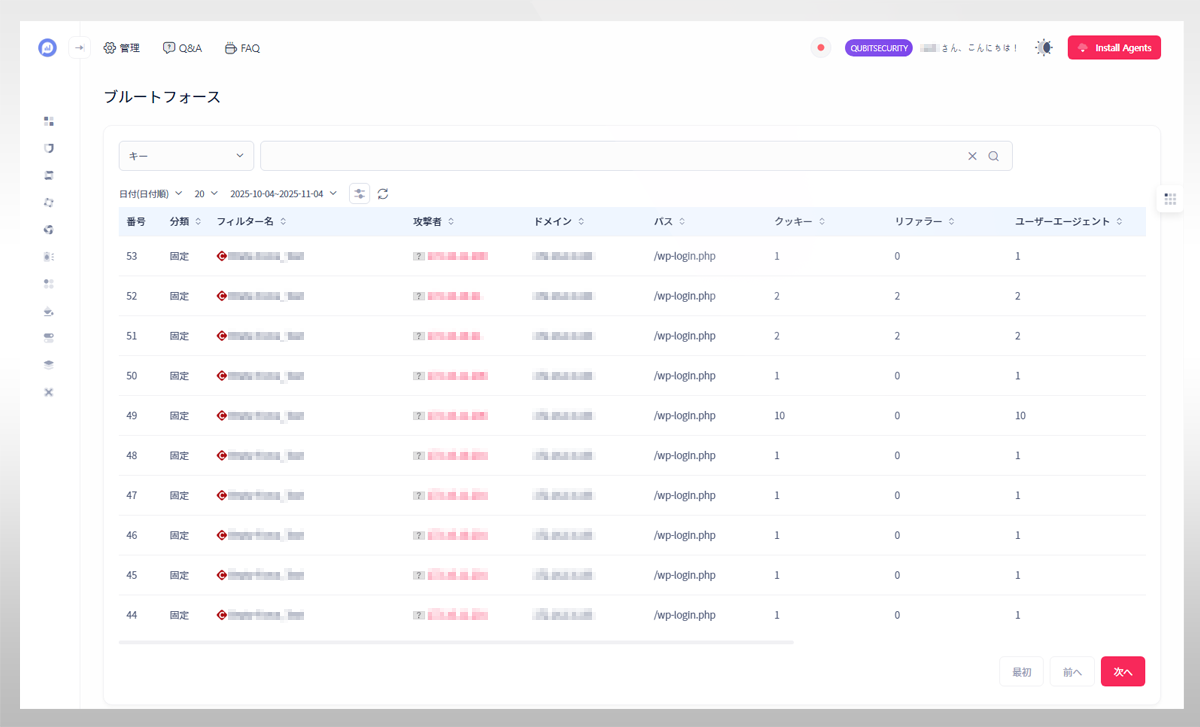This screenshot has width=1200, height=727.
Task: Open the date range 2025-10-04~2025-11-04 picker
Action: coord(283,194)
